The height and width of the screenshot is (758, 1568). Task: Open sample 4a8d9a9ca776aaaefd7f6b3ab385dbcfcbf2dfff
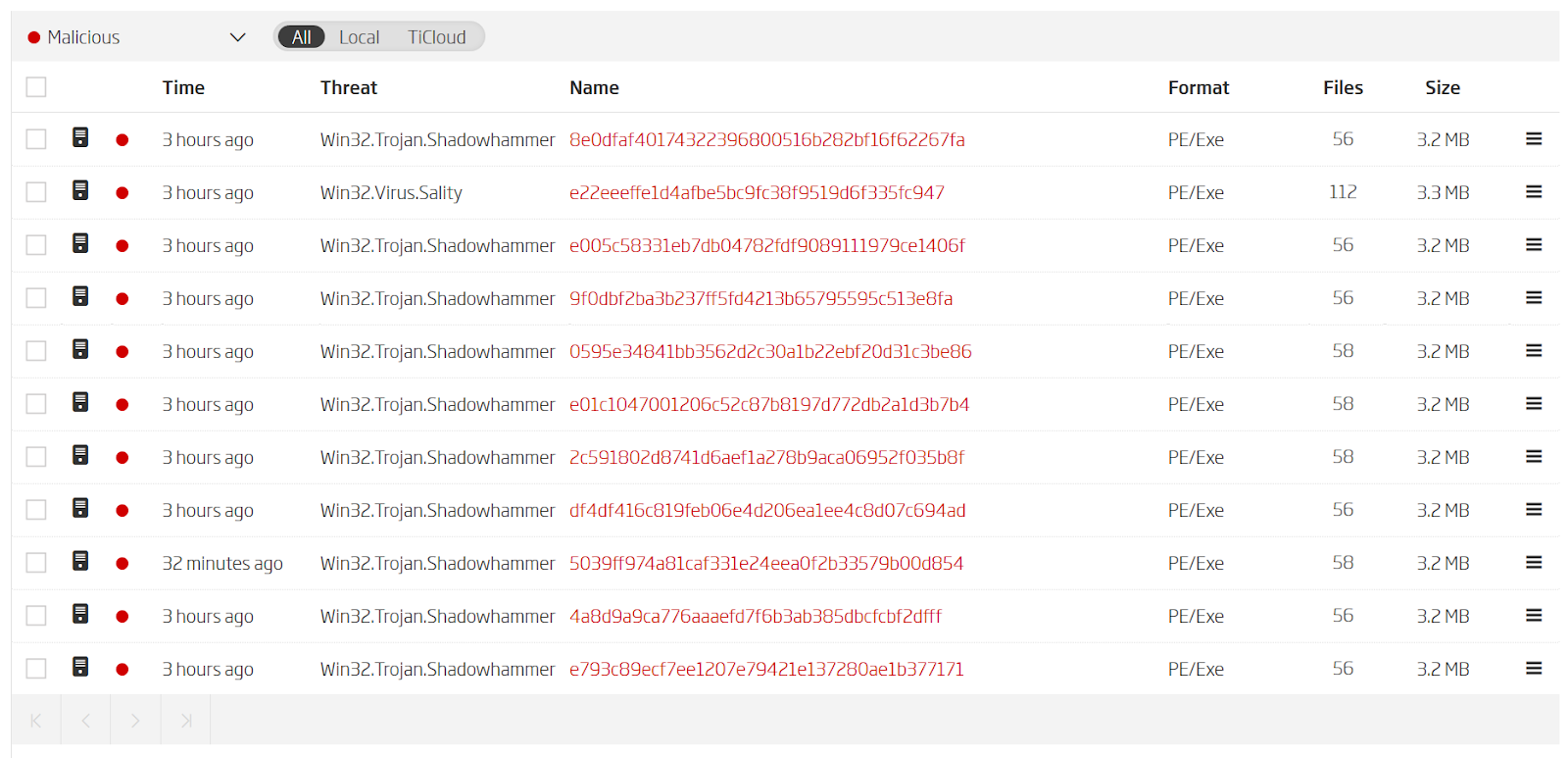tap(756, 616)
